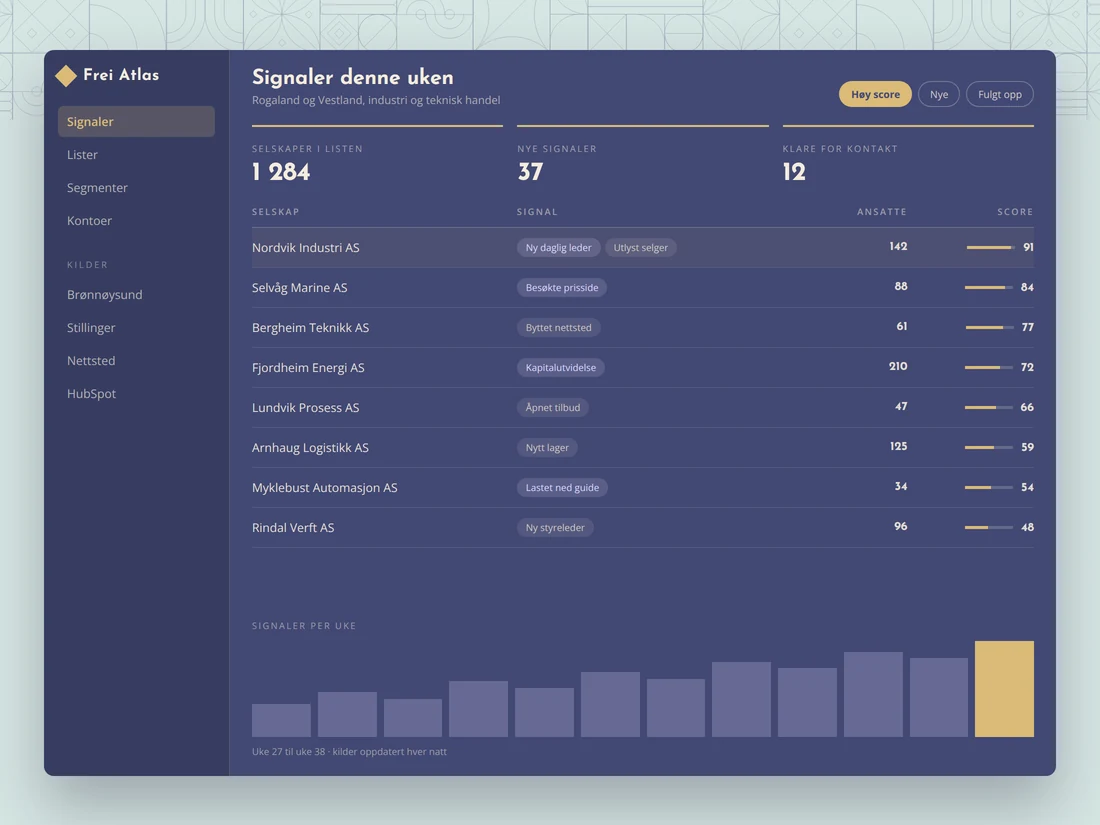1100x825 pixels.
Task: Click the Nytt lager tag
Action: pyautogui.click(x=547, y=448)
